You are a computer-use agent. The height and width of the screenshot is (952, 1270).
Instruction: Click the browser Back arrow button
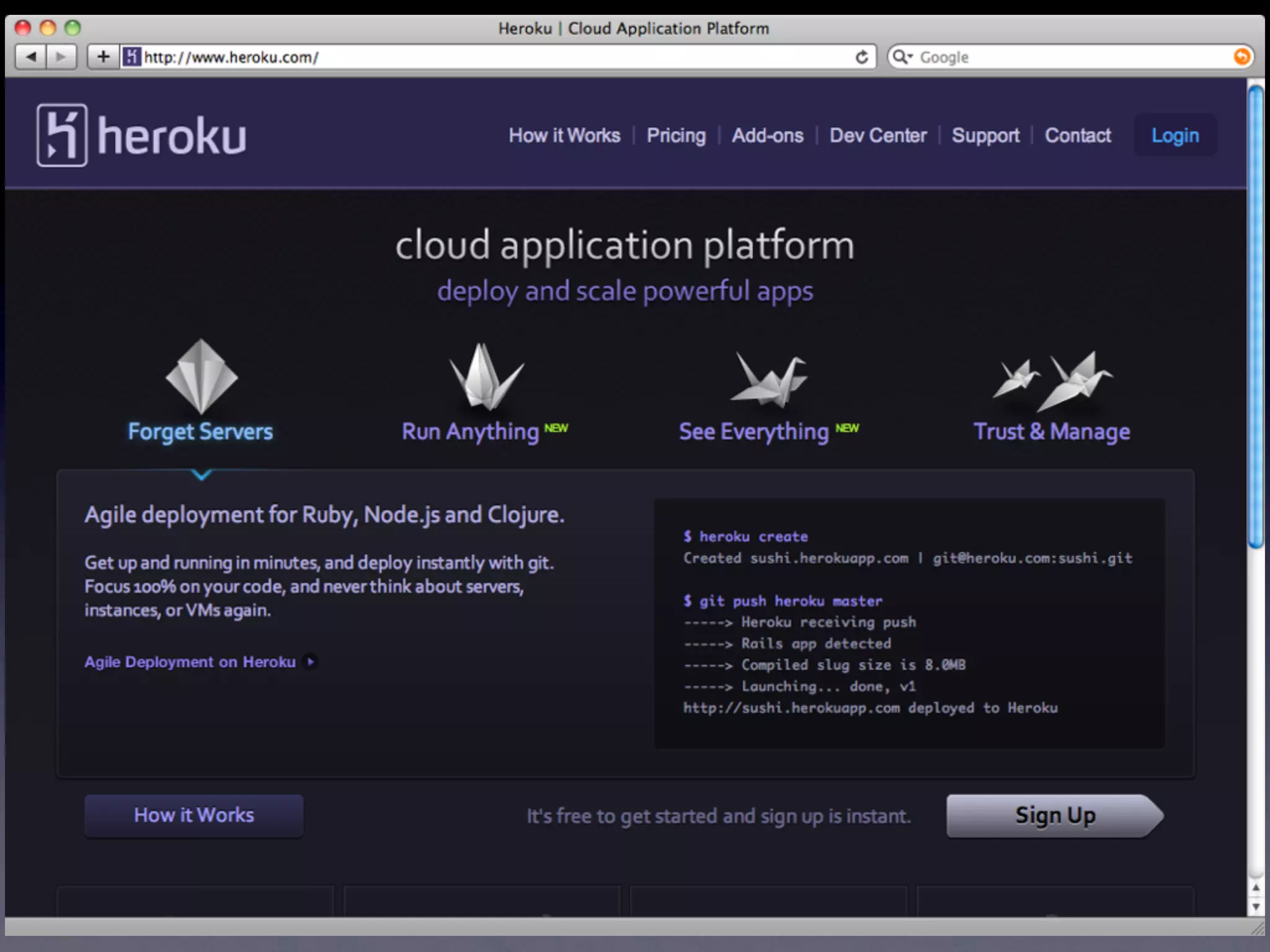[x=31, y=57]
